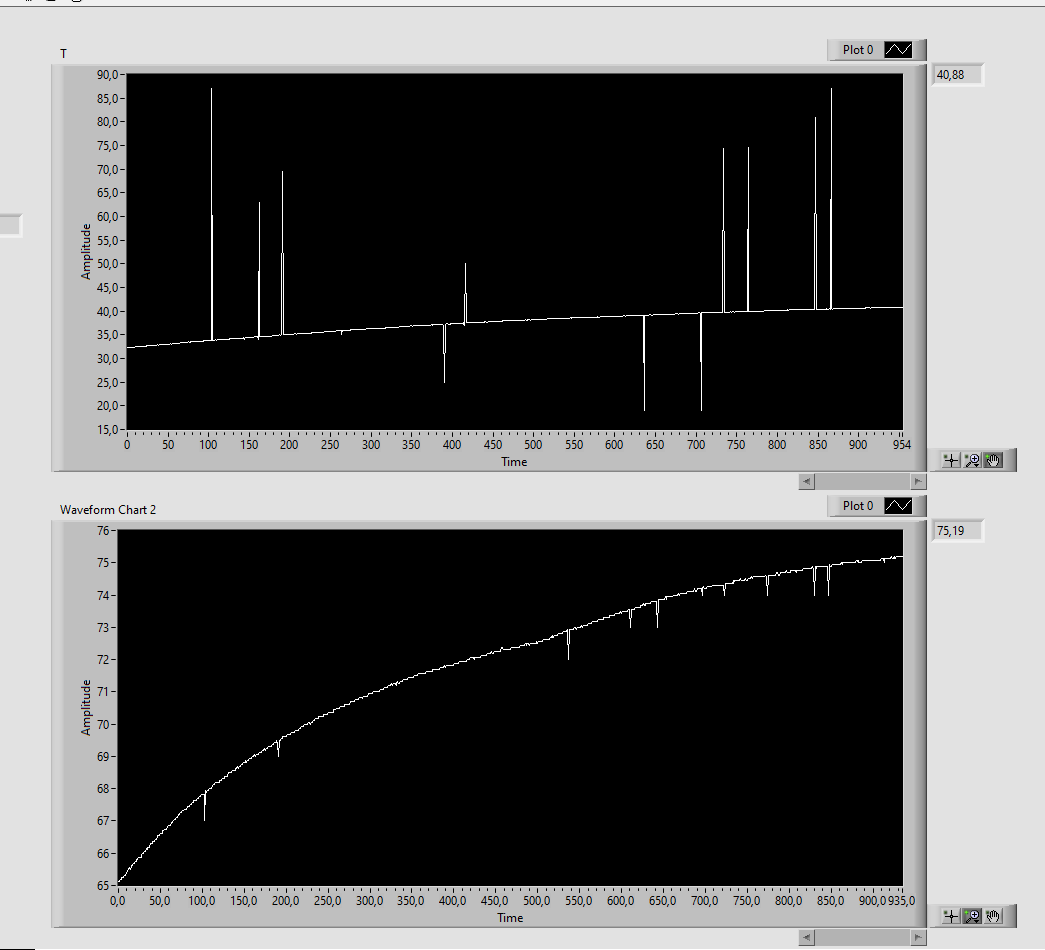Select pan hand tool on Waveform Chart 2 palette
The width and height of the screenshot is (1045, 950).
tap(993, 916)
